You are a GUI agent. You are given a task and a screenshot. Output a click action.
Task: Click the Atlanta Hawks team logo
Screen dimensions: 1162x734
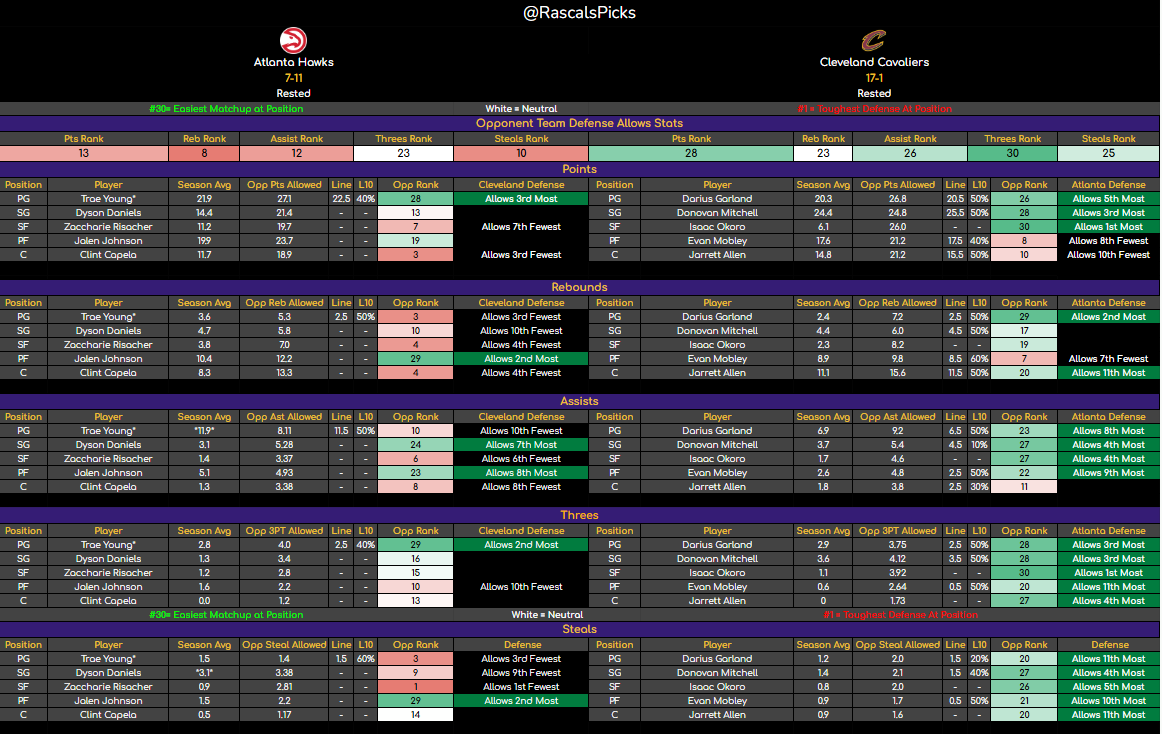pos(293,40)
